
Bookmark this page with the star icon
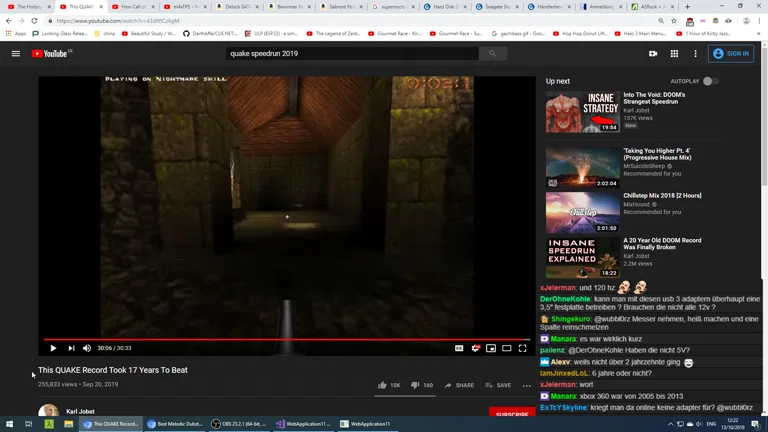pyautogui.click(x=674, y=21)
